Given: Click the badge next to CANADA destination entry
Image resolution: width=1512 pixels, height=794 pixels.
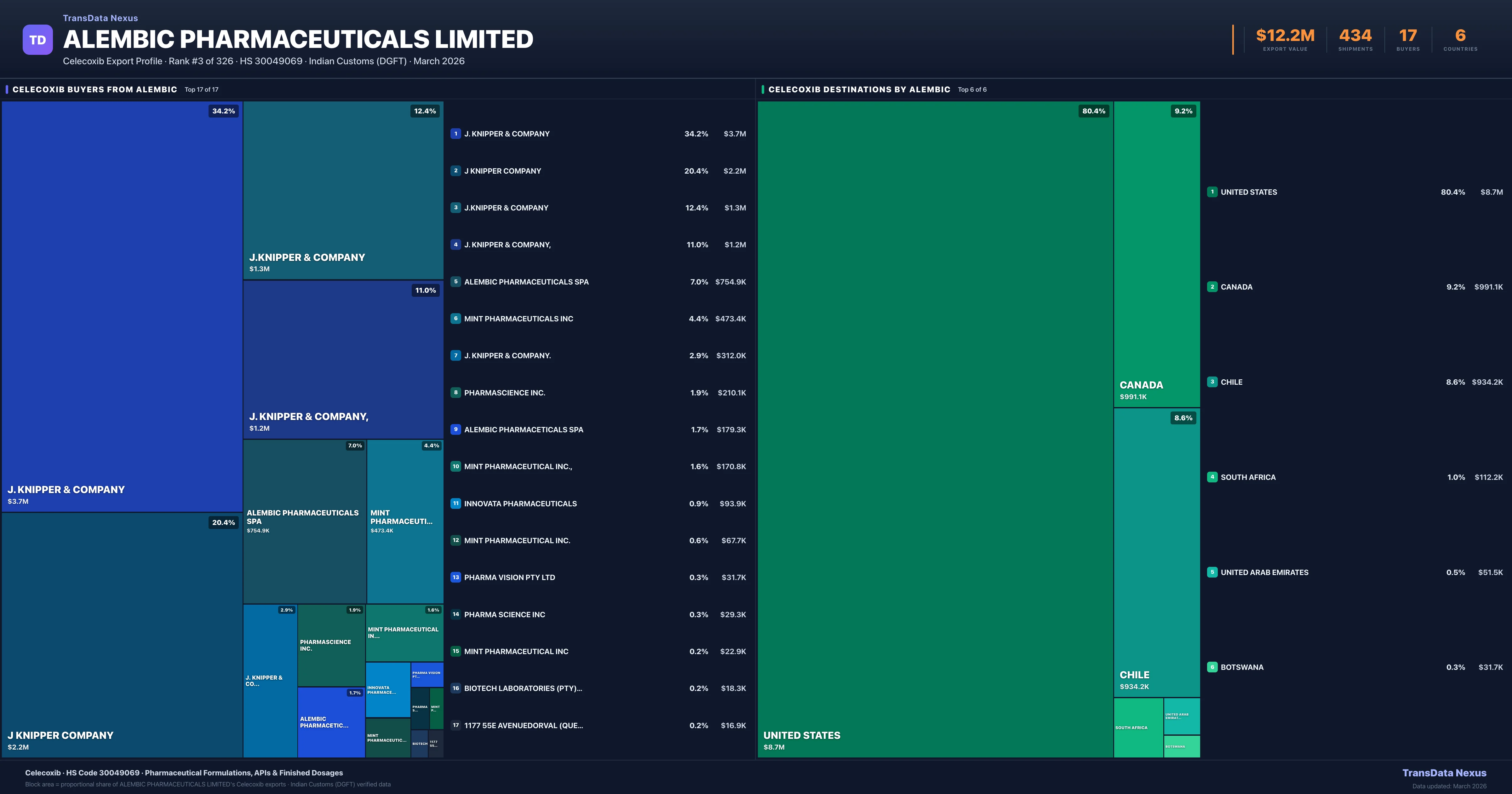Looking at the screenshot, I should pos(1213,287).
